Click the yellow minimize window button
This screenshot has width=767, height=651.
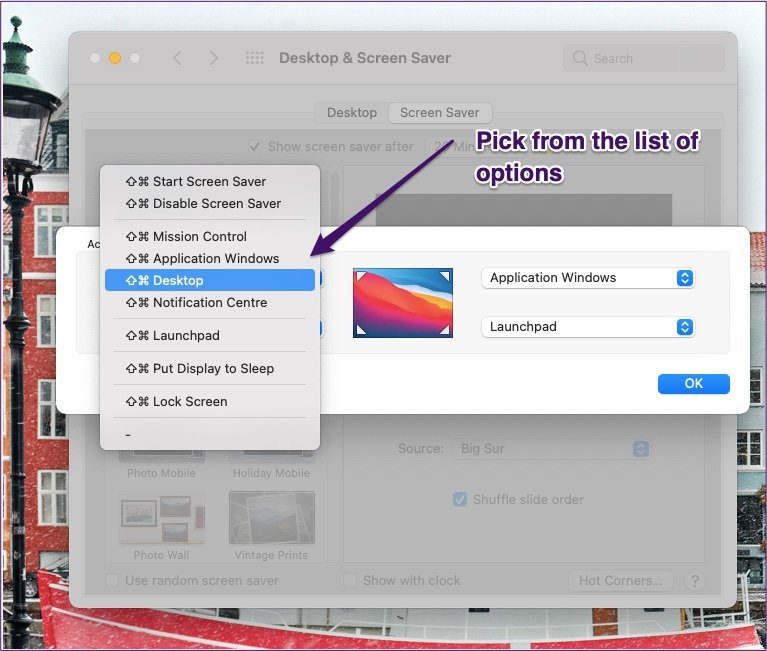[x=115, y=58]
